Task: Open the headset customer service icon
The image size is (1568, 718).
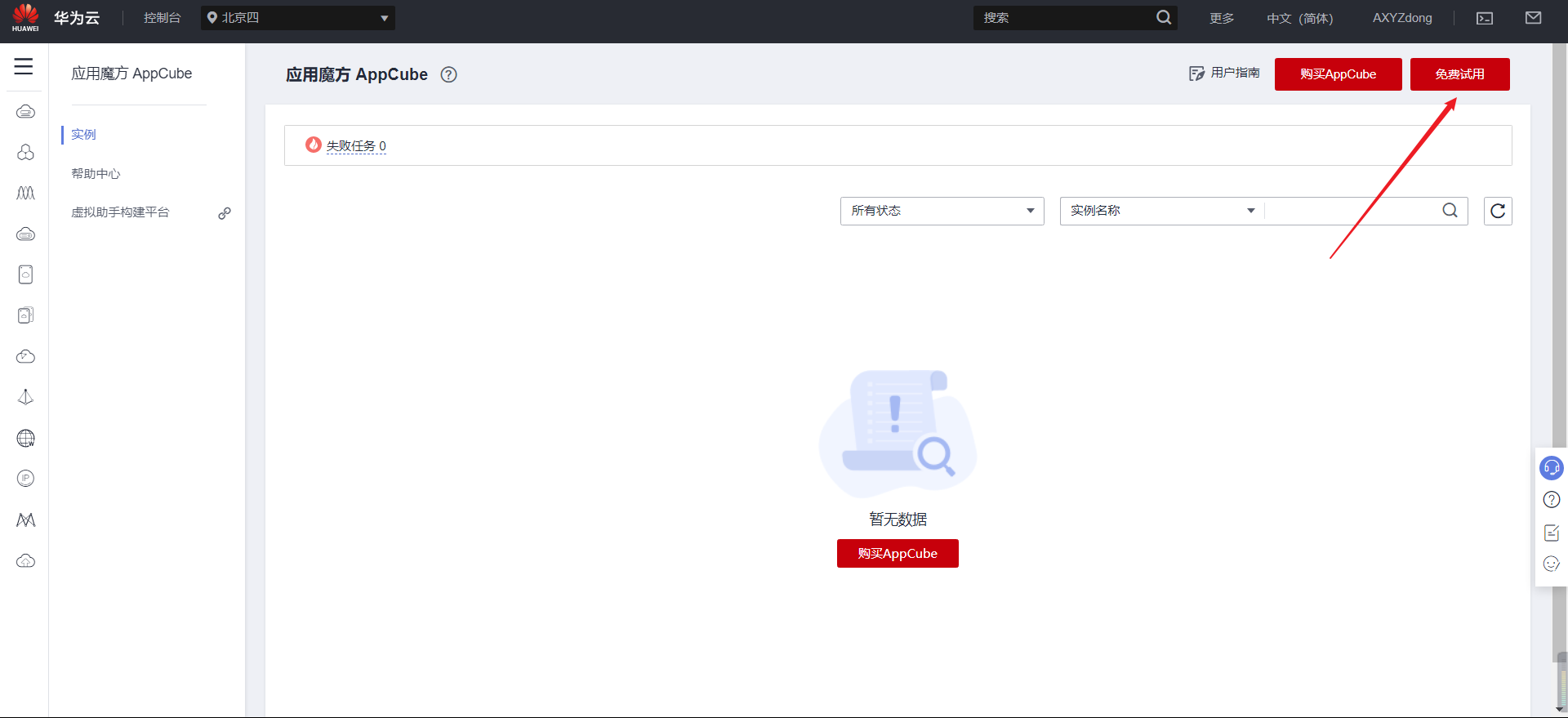Action: (x=1551, y=468)
